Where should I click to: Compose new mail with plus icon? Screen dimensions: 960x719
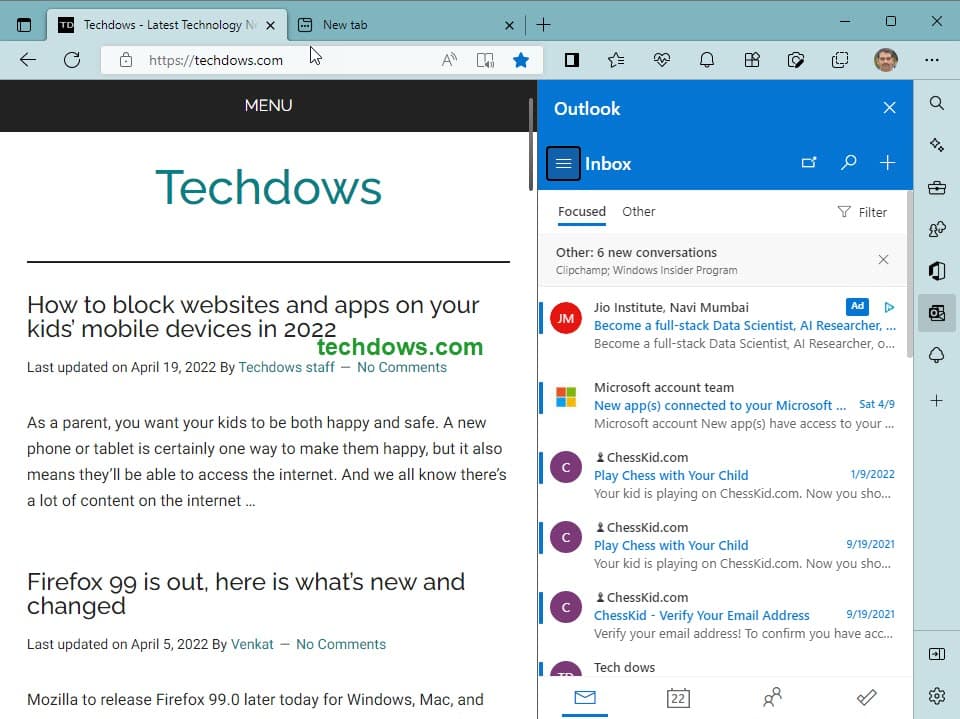tap(888, 163)
